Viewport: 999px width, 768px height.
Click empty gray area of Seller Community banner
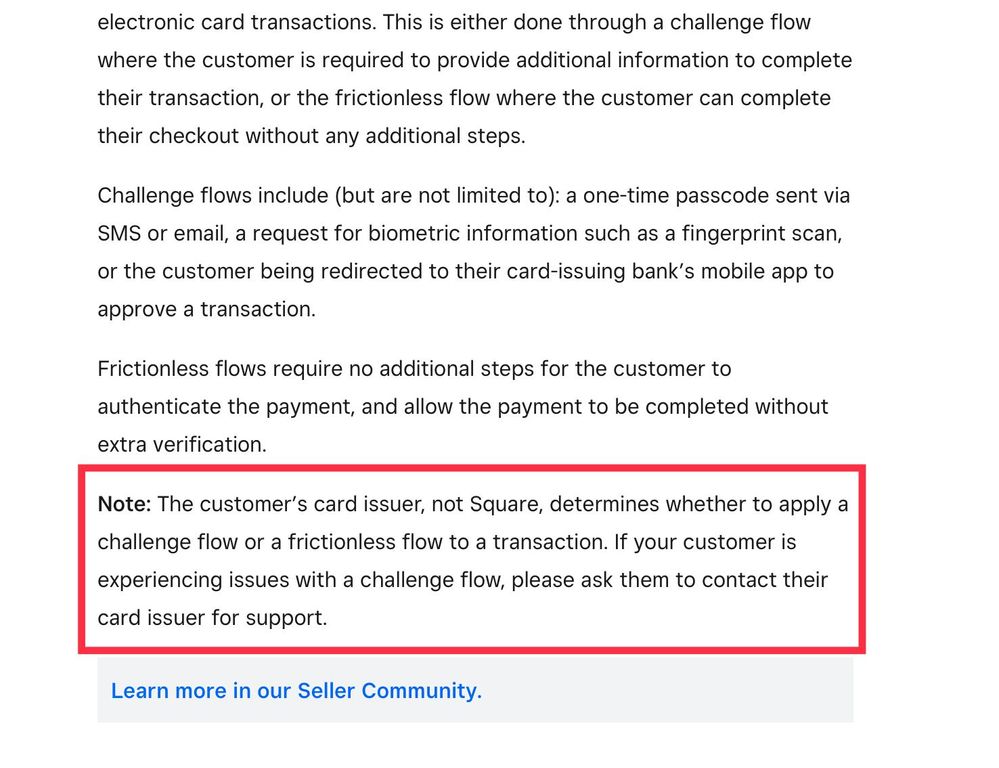click(x=680, y=691)
